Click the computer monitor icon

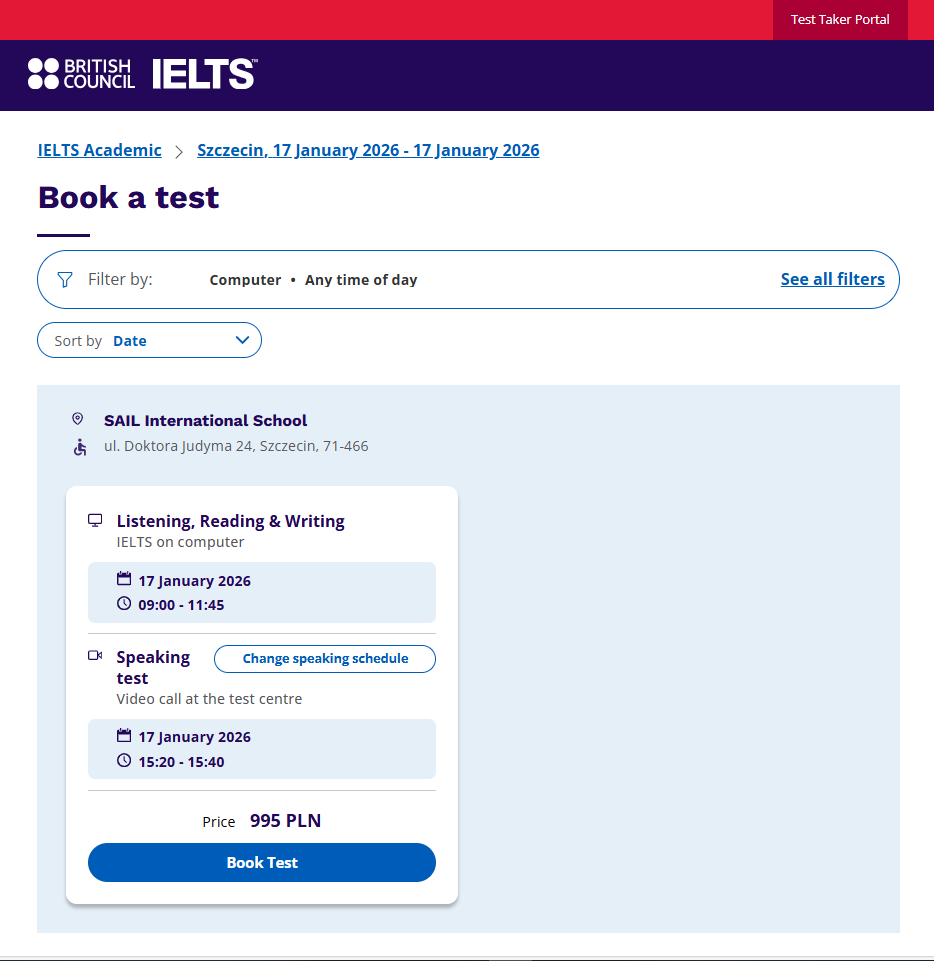pos(96,520)
